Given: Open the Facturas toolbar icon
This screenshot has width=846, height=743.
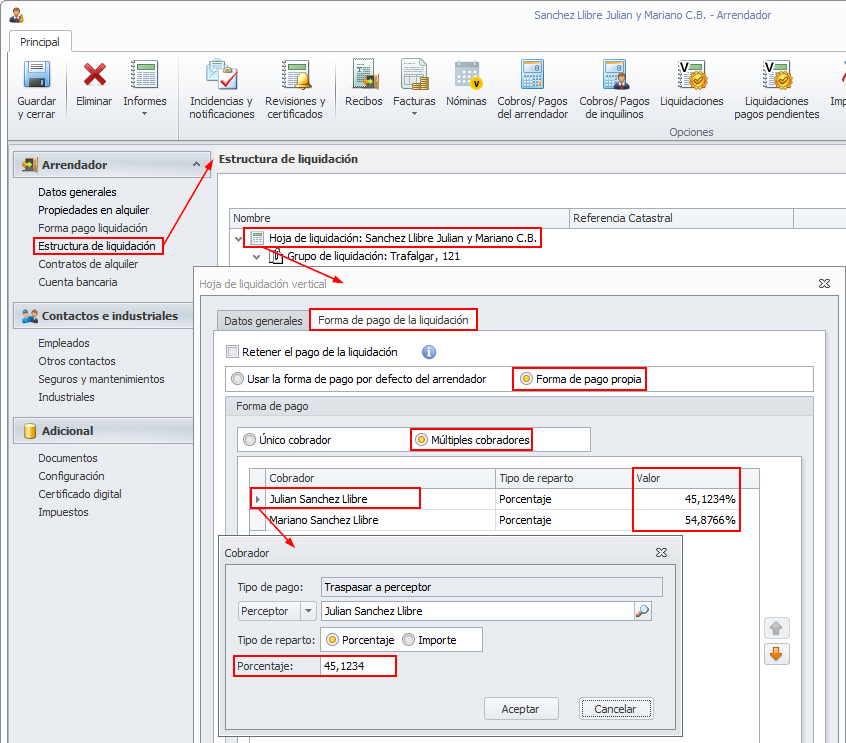Looking at the screenshot, I should click(x=414, y=74).
